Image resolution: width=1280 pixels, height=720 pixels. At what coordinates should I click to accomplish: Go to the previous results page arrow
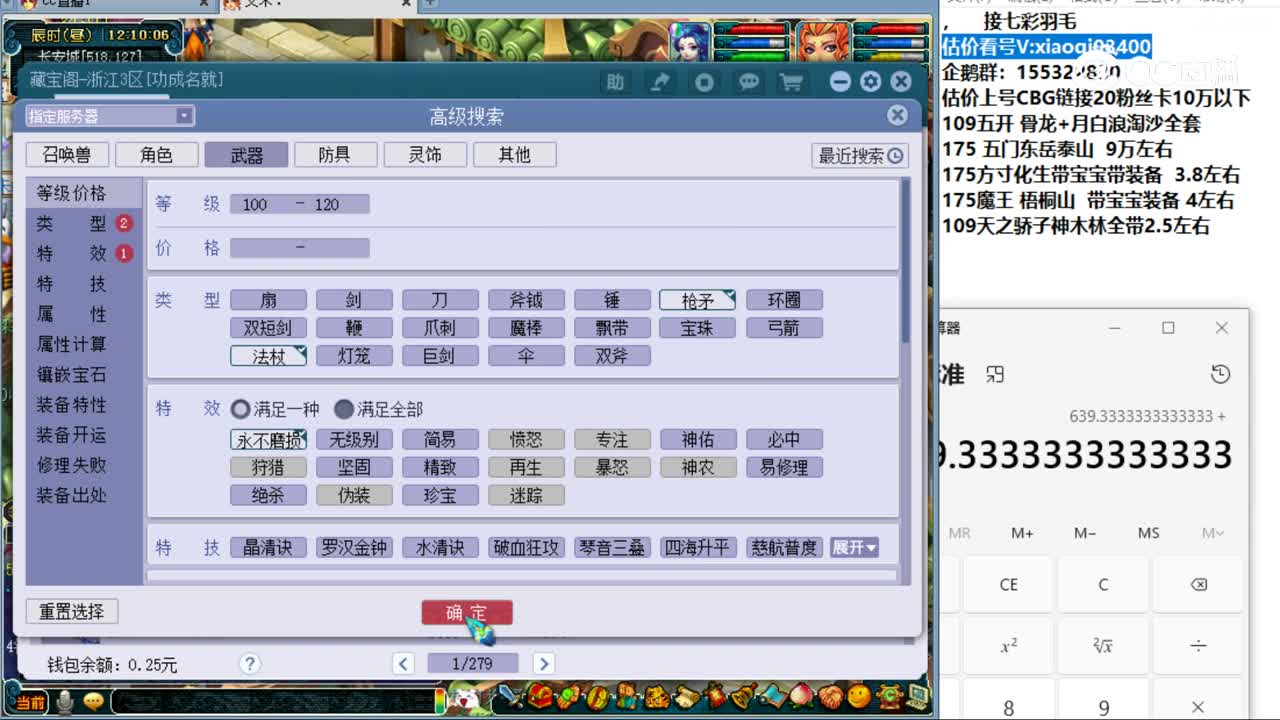(403, 663)
